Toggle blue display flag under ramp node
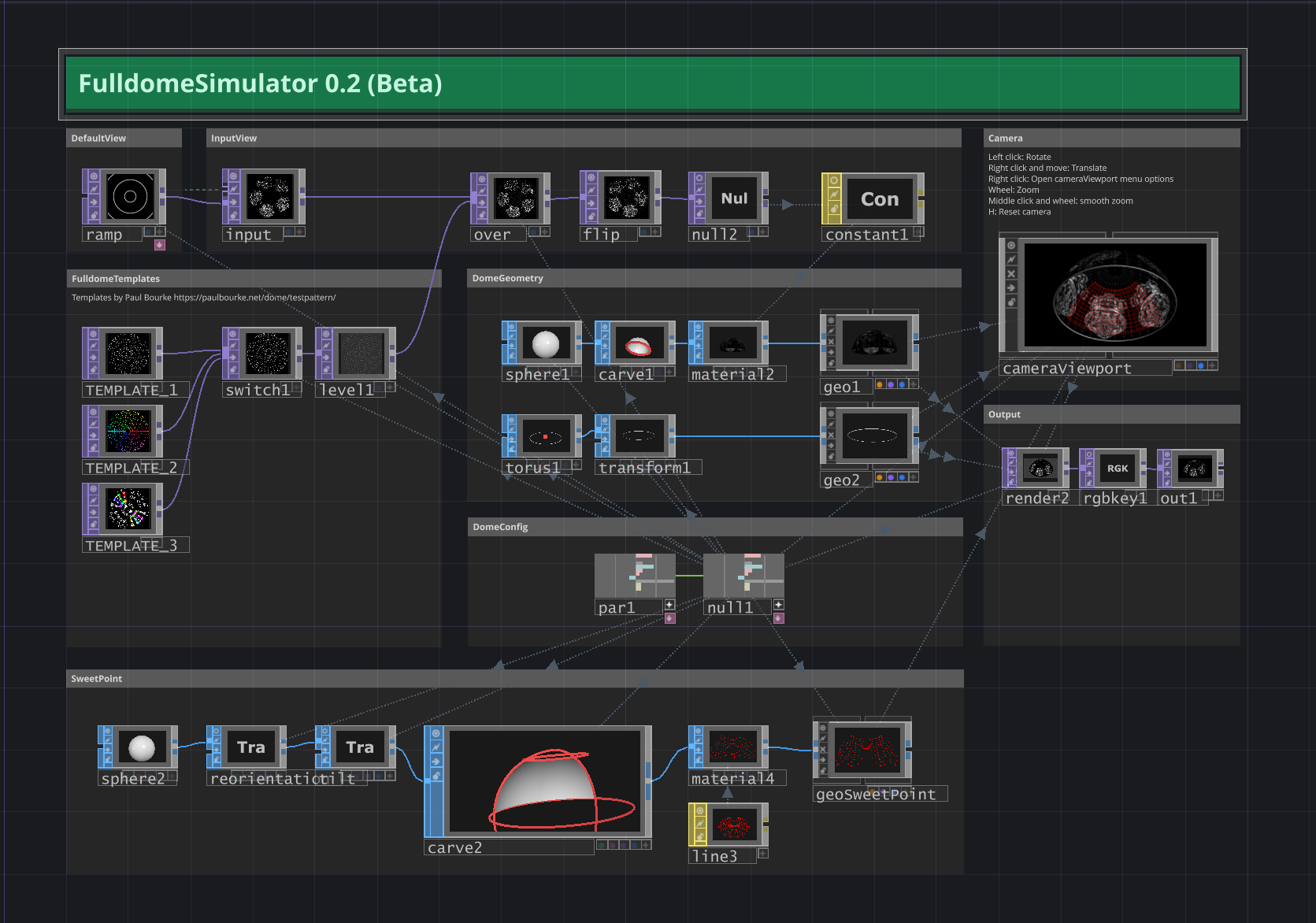The width and height of the screenshot is (1316, 923). 149,232
